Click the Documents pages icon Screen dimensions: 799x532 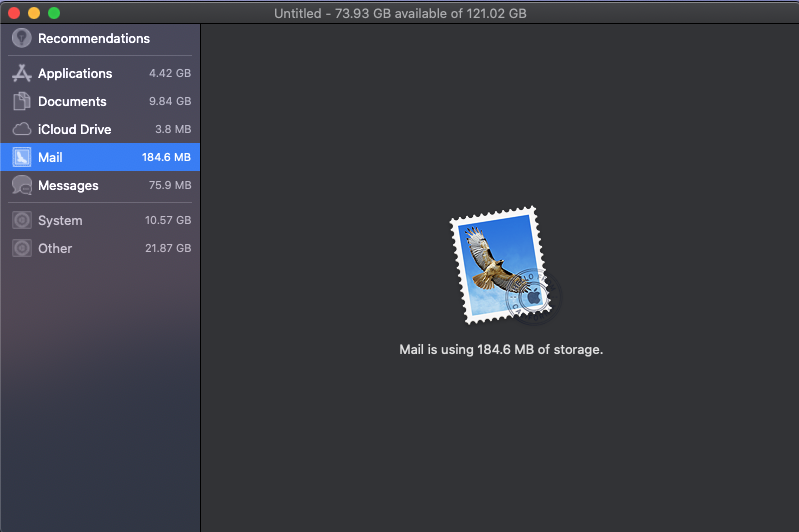pos(21,101)
